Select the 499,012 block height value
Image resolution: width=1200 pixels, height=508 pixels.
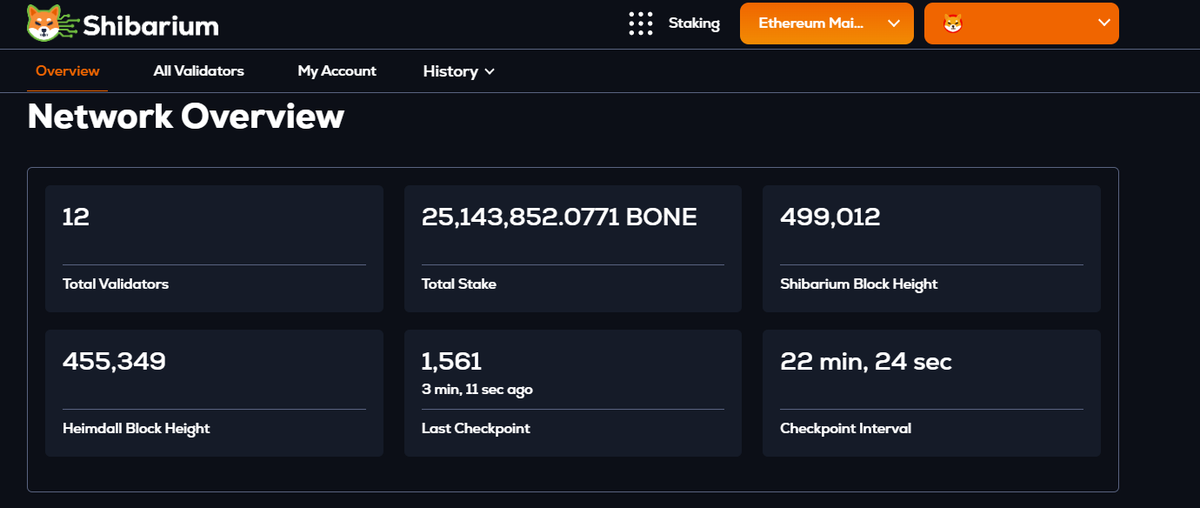[830, 217]
